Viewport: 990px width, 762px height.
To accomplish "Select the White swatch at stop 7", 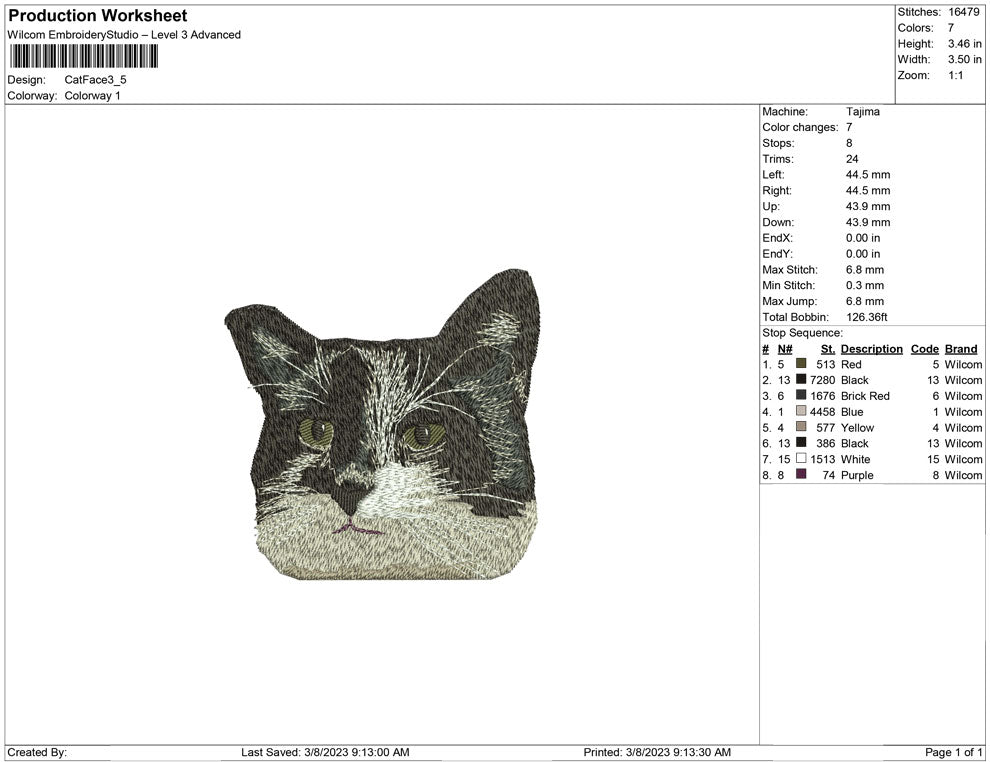I will pos(800,459).
